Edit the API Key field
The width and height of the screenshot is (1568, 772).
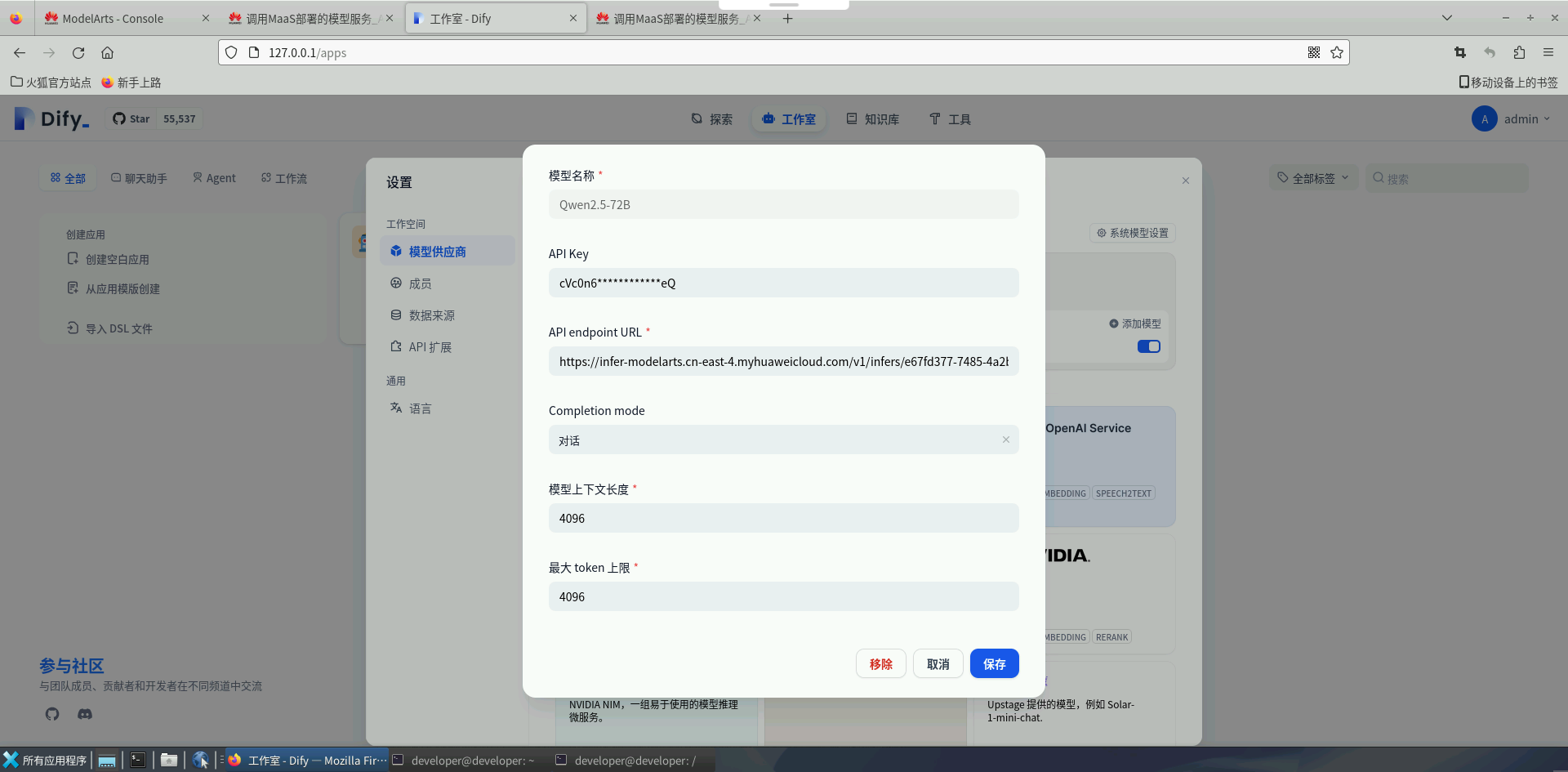(x=783, y=283)
